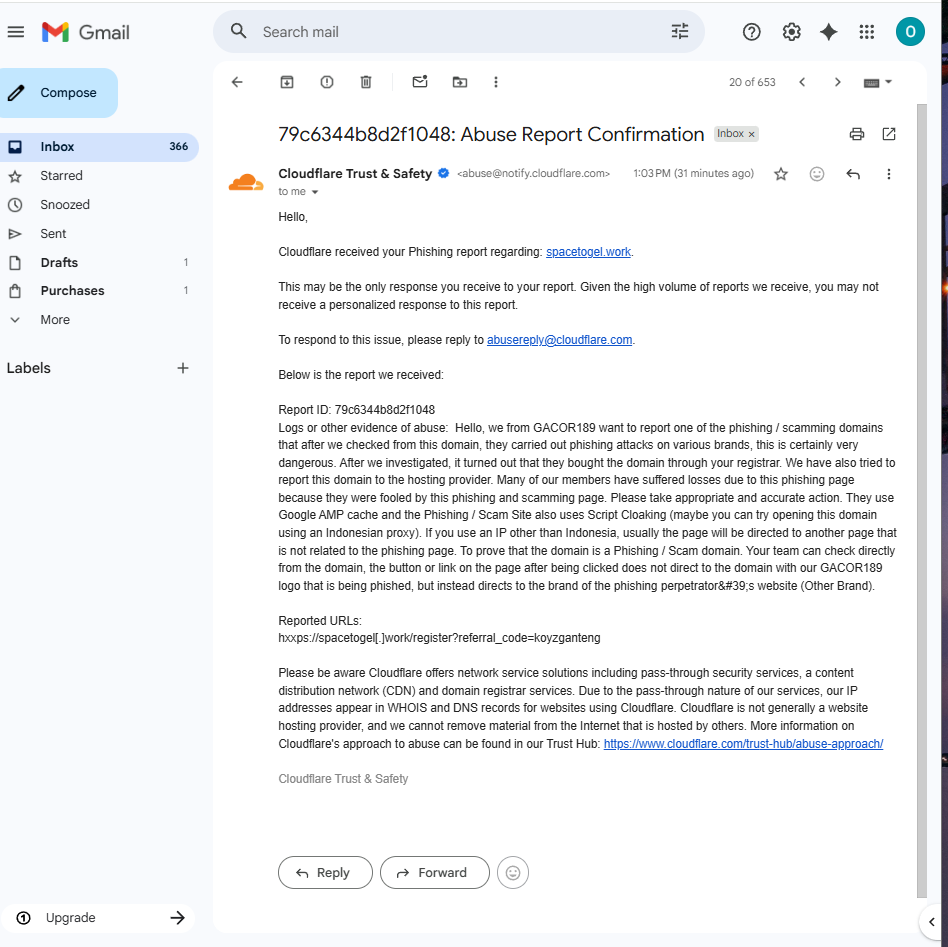Expand More folders in sidebar
This screenshot has height=947, width=948.
point(55,320)
